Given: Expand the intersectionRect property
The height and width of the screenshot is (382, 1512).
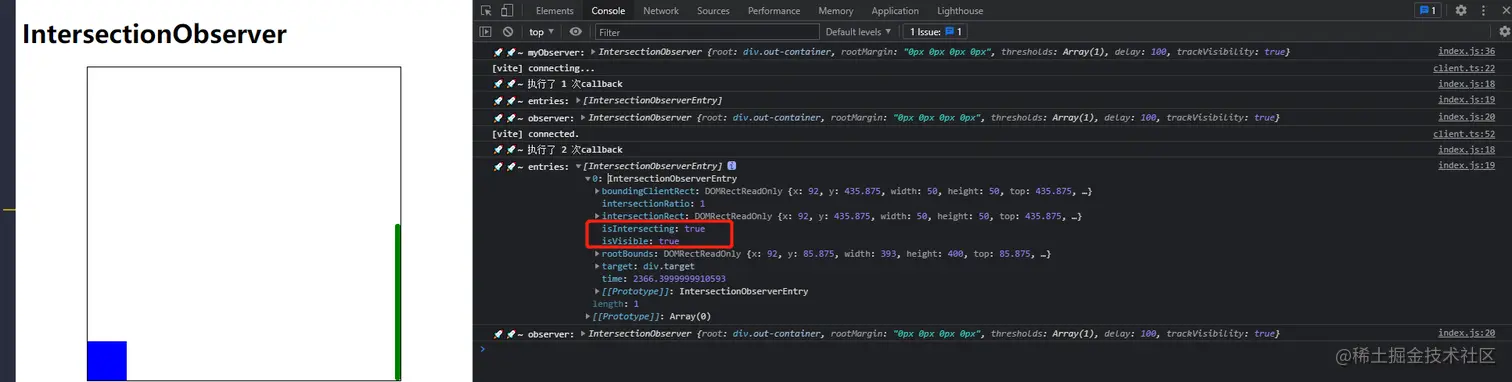Looking at the screenshot, I should pos(597,216).
